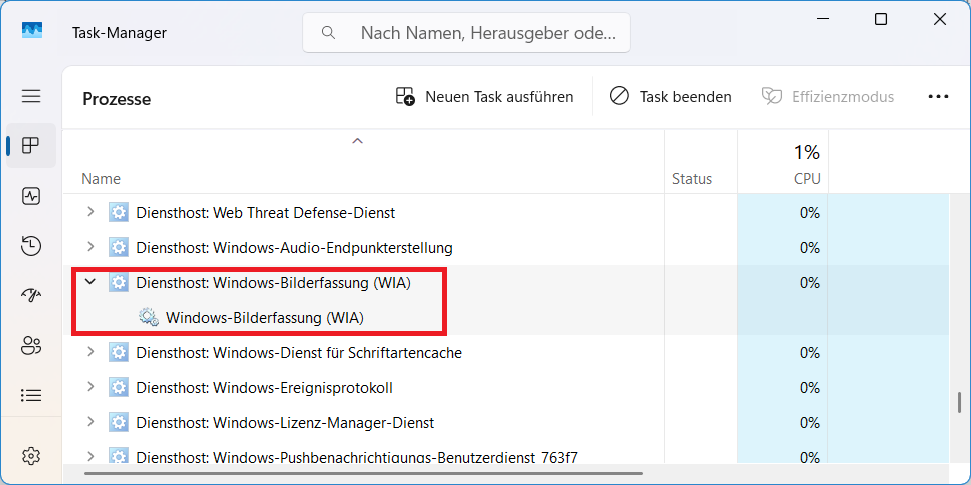Click the vertical scrollbar thumb
The image size is (971, 485).
pyautogui.click(x=960, y=403)
